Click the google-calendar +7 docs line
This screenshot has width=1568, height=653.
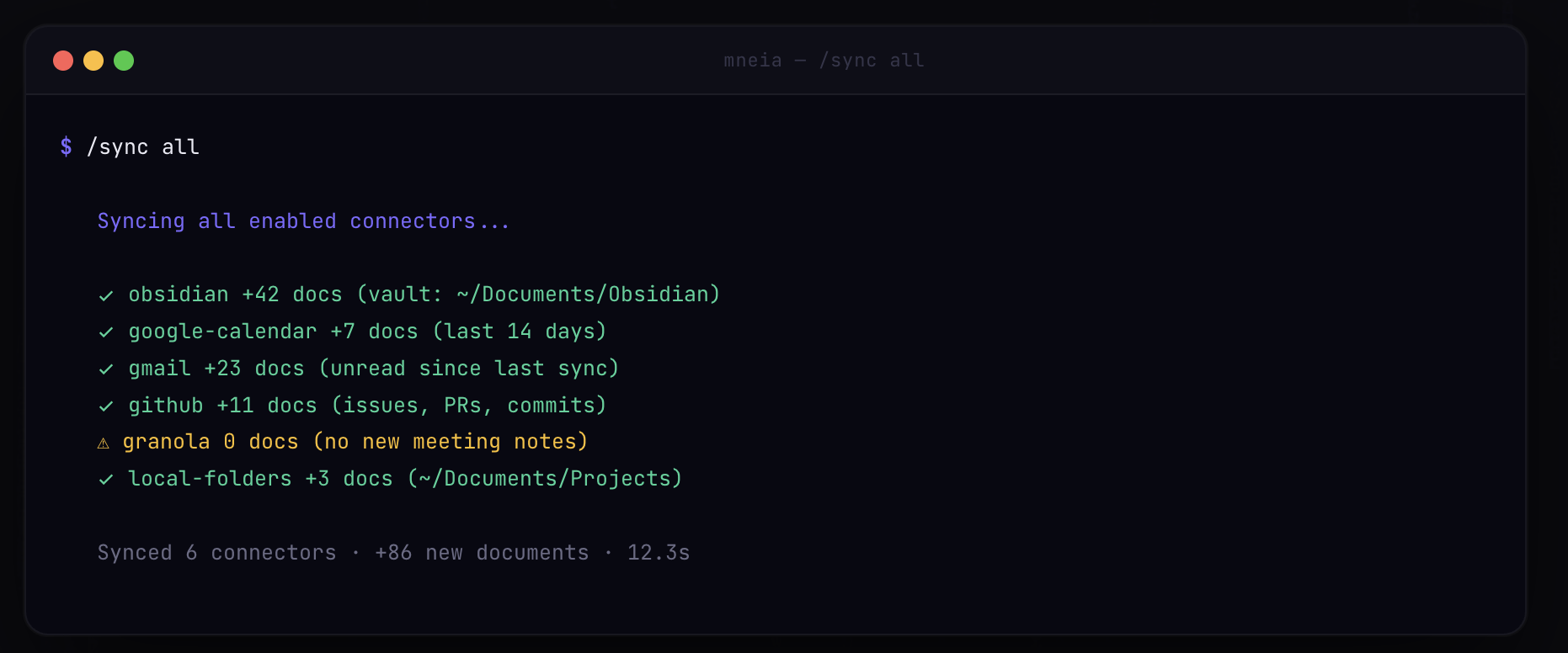367,332
